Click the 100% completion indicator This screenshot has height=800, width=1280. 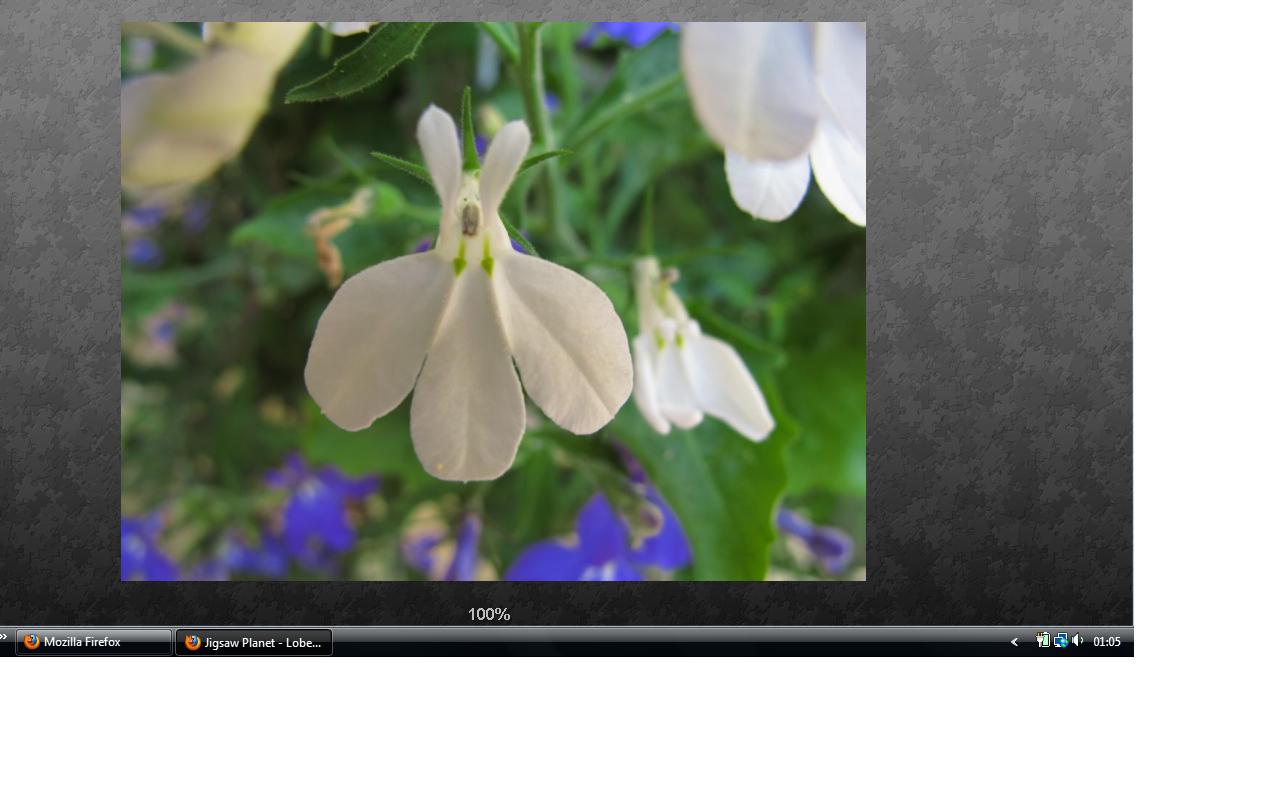coord(489,614)
